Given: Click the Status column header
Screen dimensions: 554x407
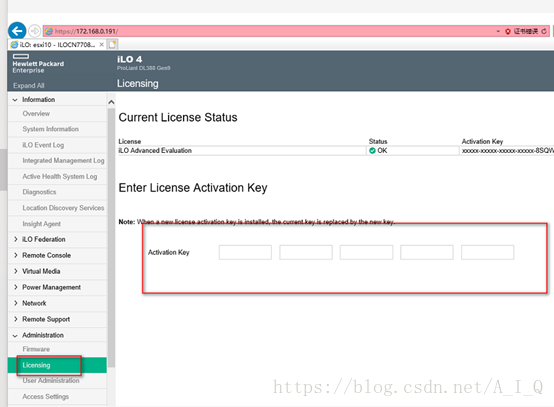Looking at the screenshot, I should 378,141.
